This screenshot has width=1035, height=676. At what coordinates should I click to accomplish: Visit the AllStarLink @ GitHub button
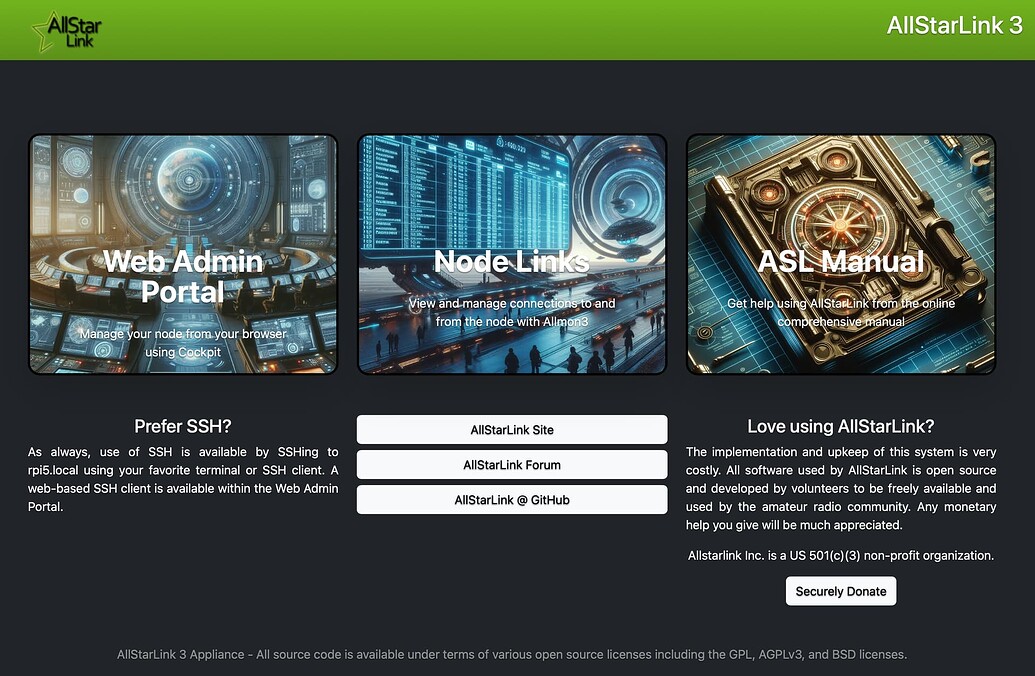511,500
